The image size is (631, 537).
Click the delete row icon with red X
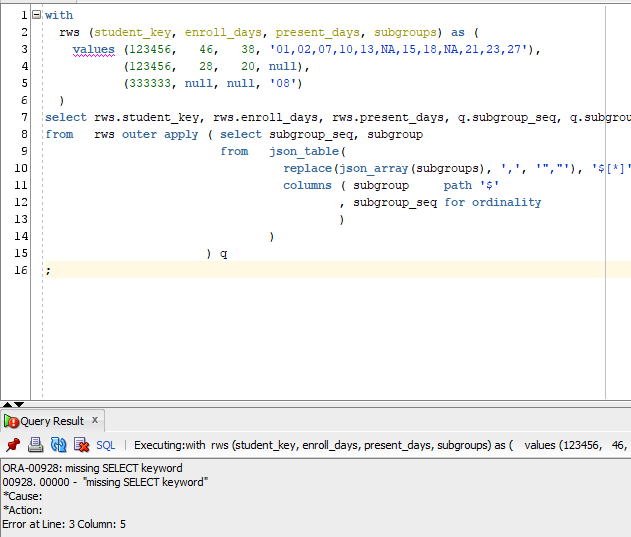pos(81,445)
